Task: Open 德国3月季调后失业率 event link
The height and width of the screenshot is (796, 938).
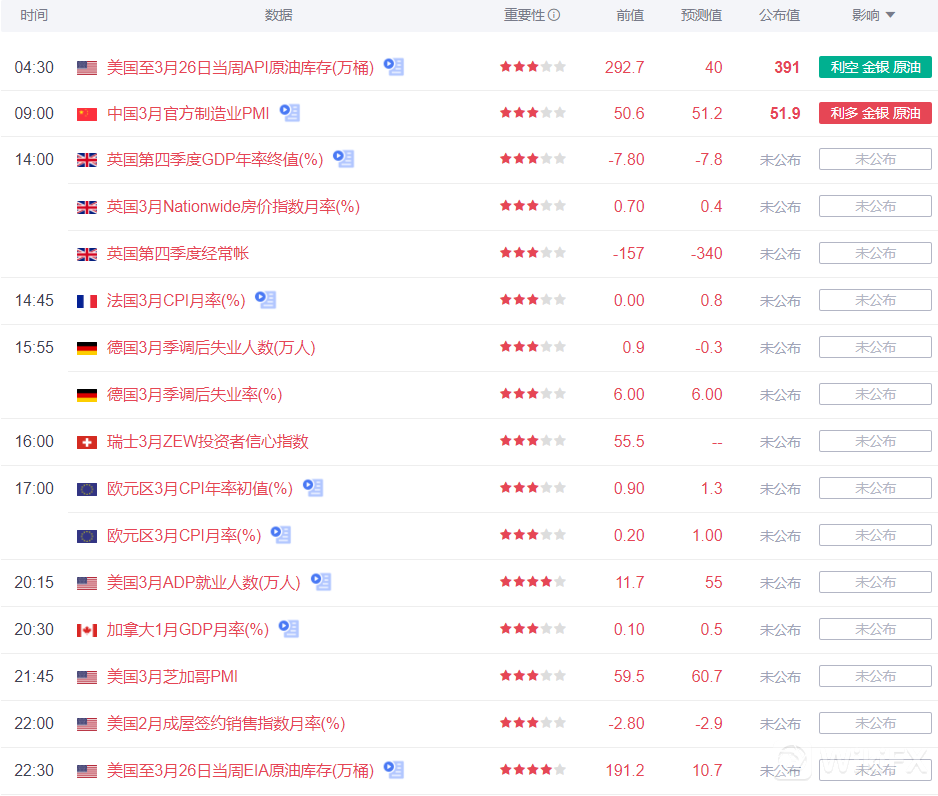Action: click(x=194, y=395)
